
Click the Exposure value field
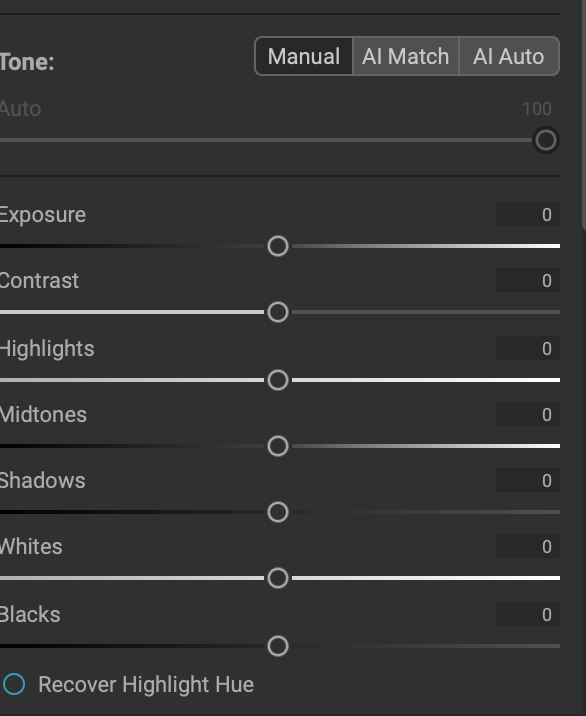pyautogui.click(x=528, y=214)
